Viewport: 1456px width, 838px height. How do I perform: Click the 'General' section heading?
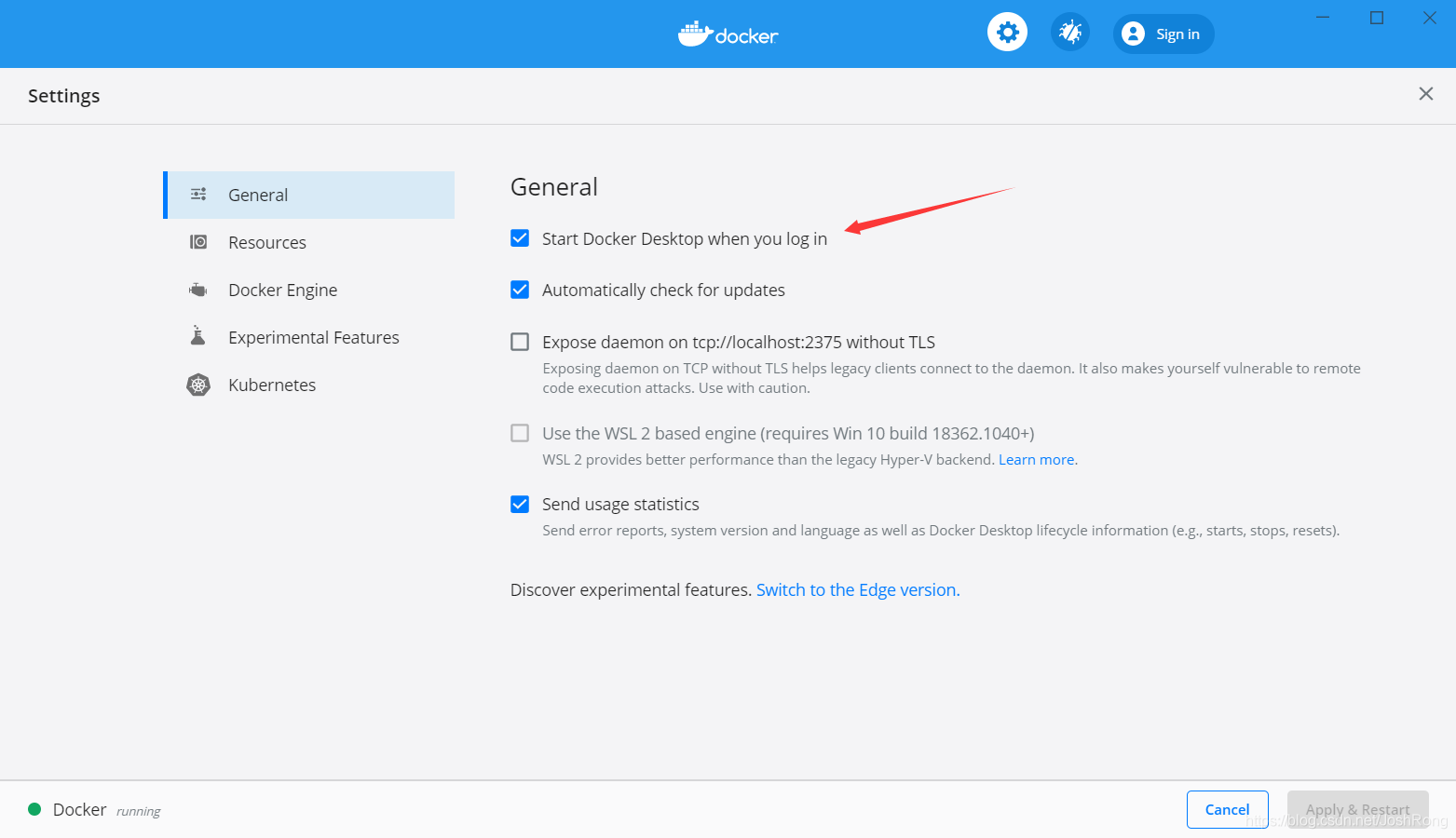(554, 187)
